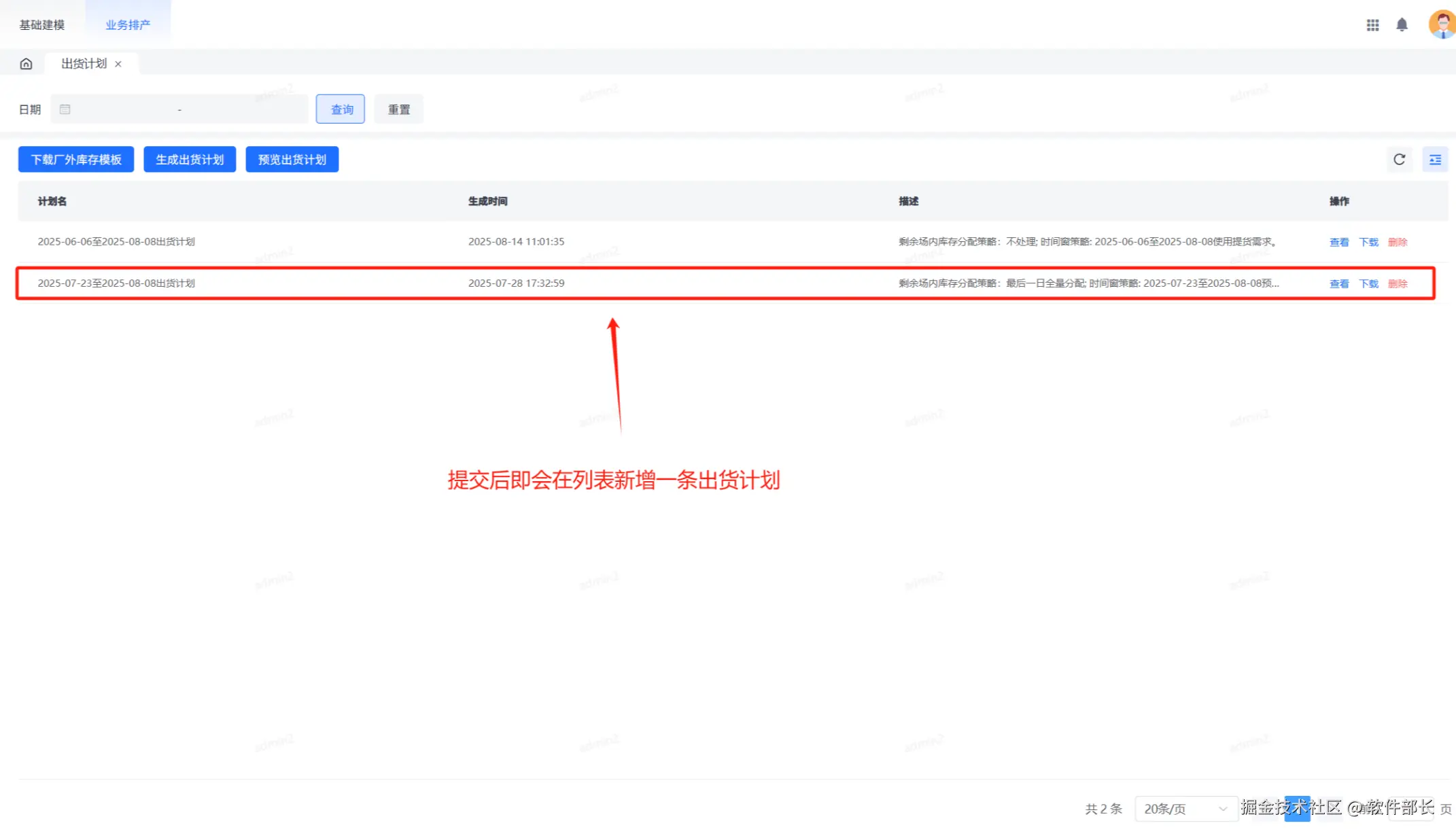Image resolution: width=1456 pixels, height=838 pixels.
Task: Delete the 2025-06-06 shipment plan
Action: [1398, 243]
